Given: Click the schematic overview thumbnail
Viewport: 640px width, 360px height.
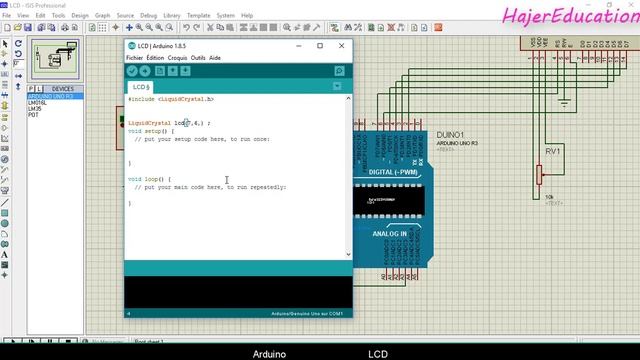Looking at the screenshot, I should (55, 59).
